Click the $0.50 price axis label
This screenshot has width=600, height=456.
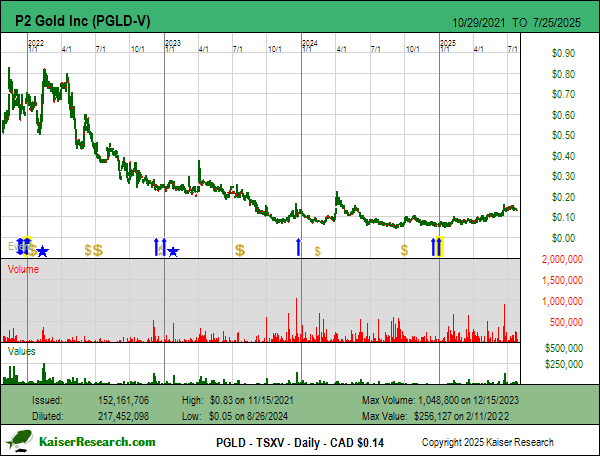coord(563,135)
